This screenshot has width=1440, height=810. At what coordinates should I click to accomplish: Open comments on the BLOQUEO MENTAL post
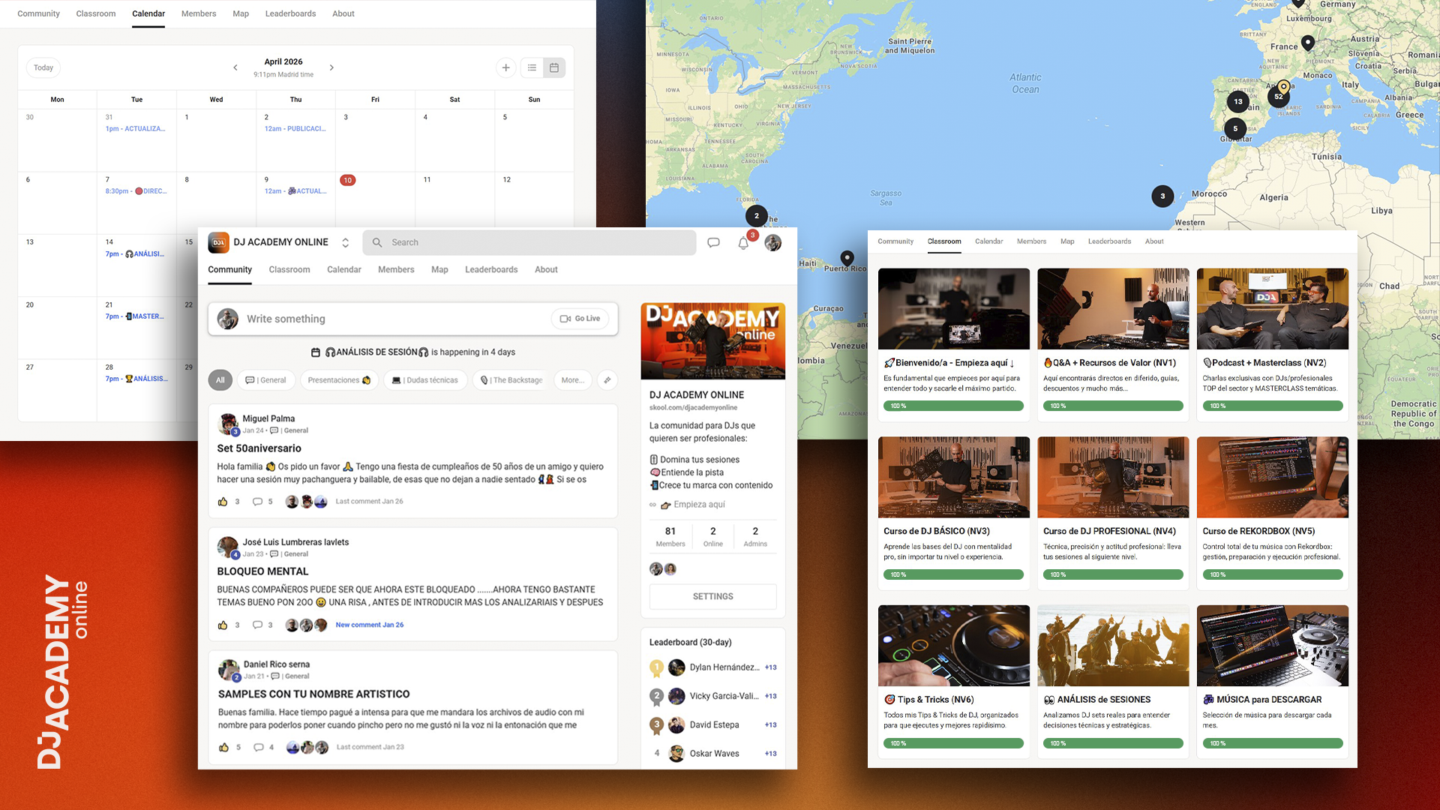coord(258,625)
